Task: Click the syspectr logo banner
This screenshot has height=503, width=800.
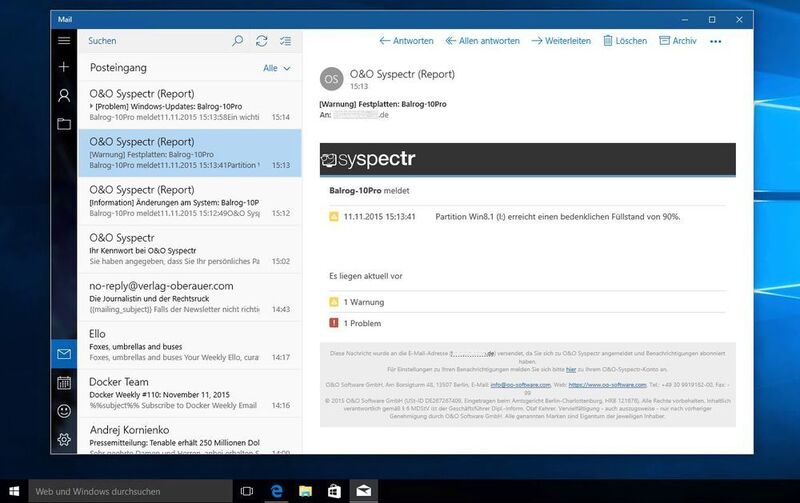Action: [x=528, y=159]
